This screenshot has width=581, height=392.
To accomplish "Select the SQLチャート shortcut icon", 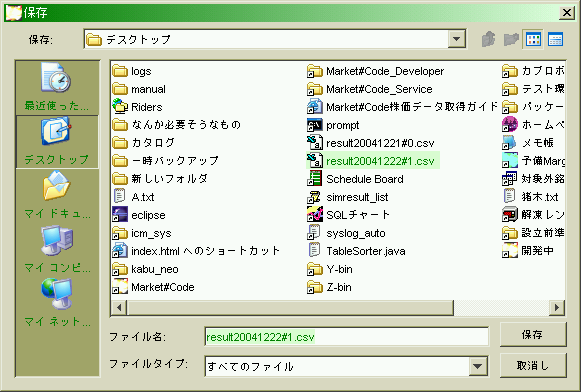I will pos(315,215).
